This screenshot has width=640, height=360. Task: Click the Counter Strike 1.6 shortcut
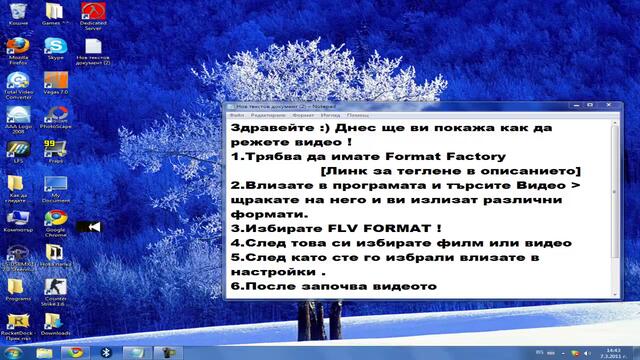point(56,292)
